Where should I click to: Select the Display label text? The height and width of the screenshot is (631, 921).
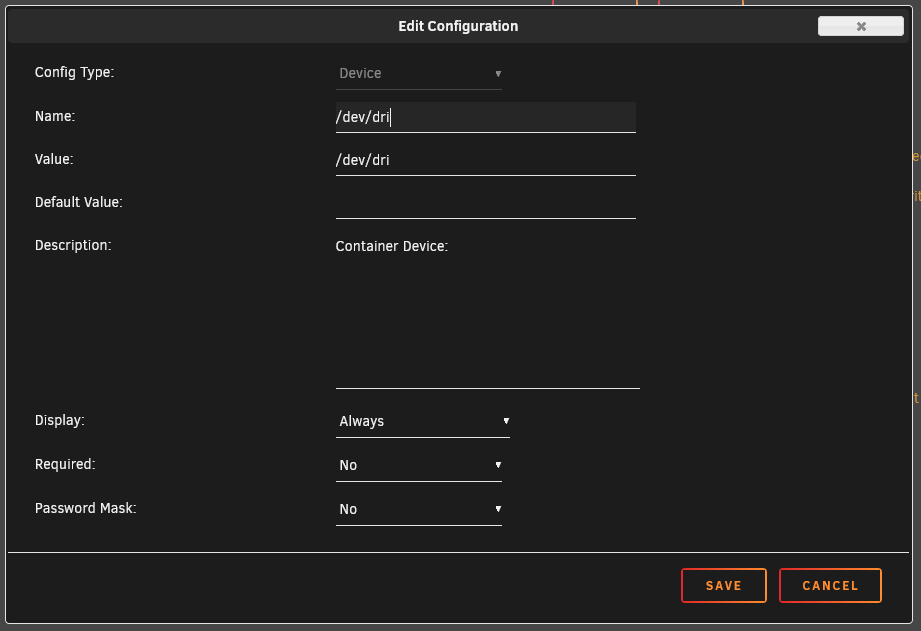tap(59, 420)
